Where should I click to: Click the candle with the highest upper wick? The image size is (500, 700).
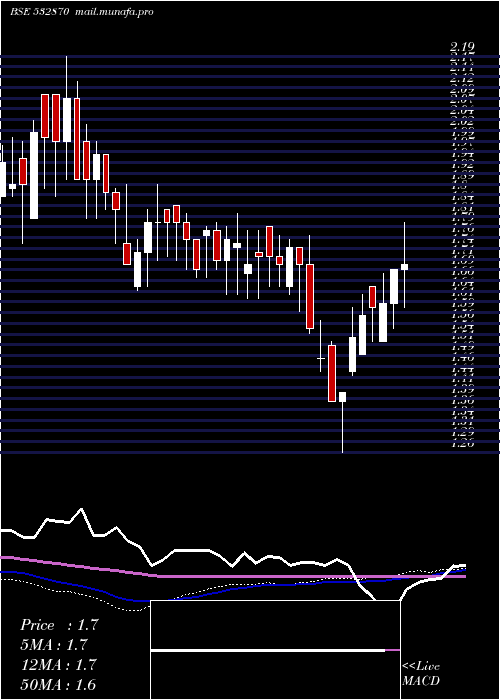(67, 120)
